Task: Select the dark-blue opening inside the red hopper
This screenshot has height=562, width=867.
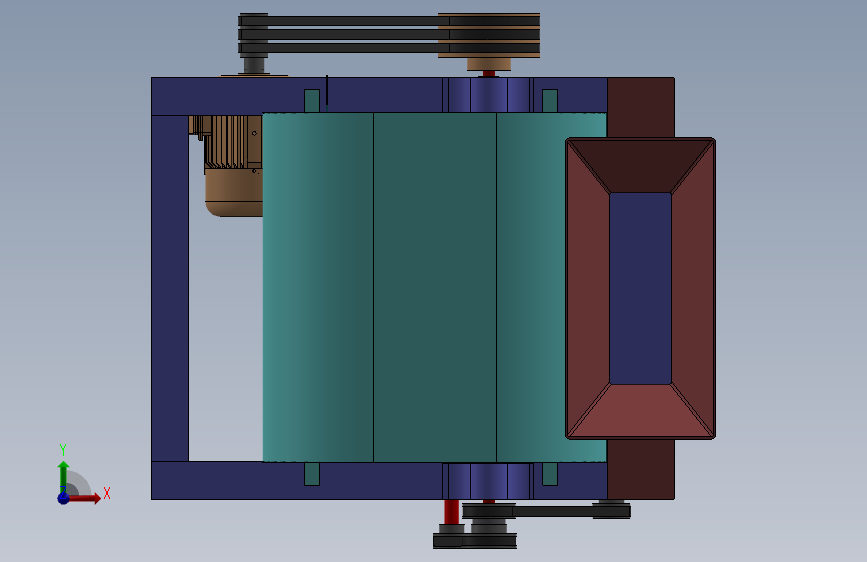Action: pyautogui.click(x=640, y=288)
